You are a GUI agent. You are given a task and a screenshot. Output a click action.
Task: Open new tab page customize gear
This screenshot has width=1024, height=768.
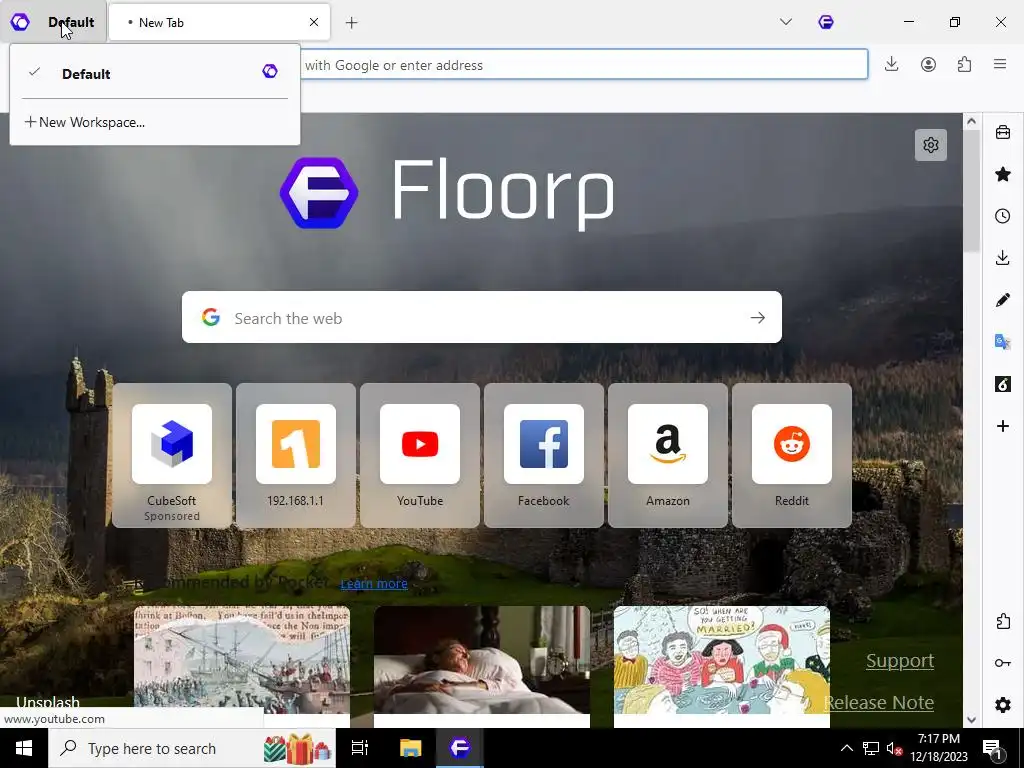(931, 145)
